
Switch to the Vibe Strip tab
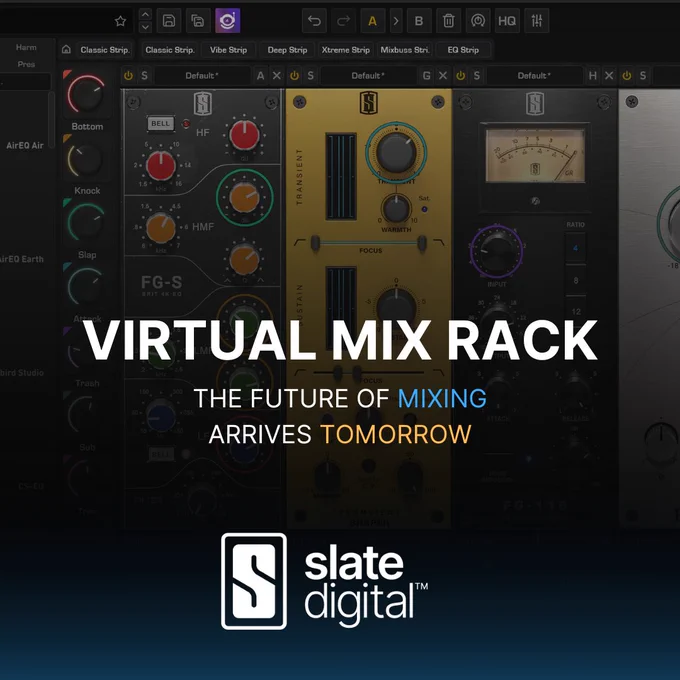click(x=229, y=50)
